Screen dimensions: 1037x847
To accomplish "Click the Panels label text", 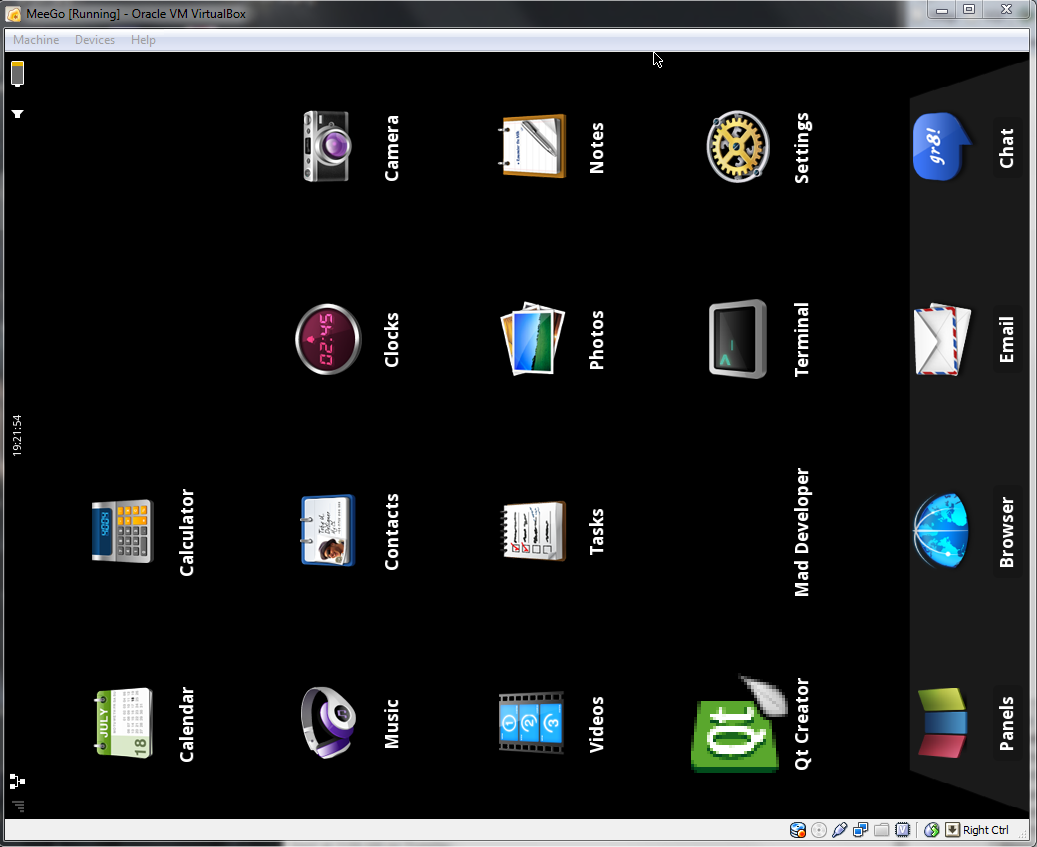I will click(x=1007, y=723).
